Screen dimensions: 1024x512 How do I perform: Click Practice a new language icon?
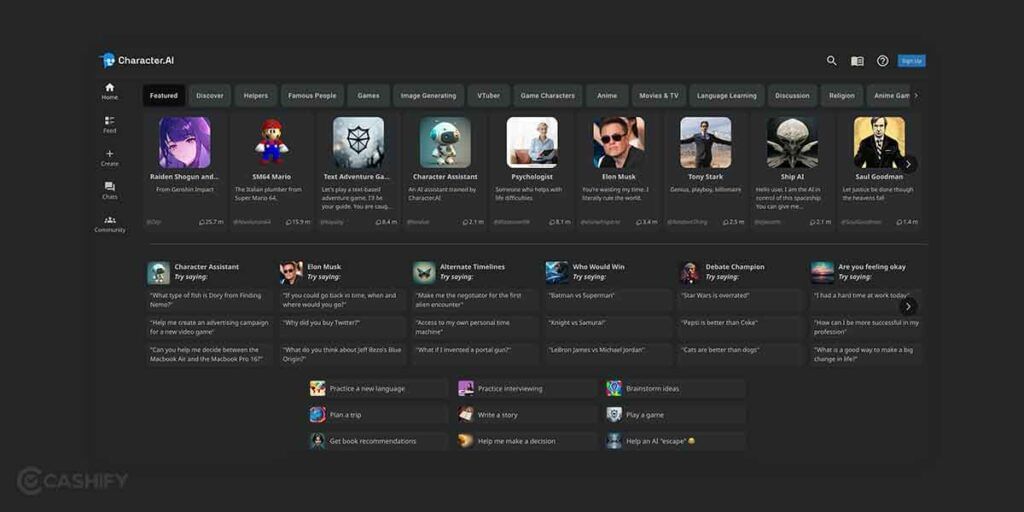[x=317, y=389]
